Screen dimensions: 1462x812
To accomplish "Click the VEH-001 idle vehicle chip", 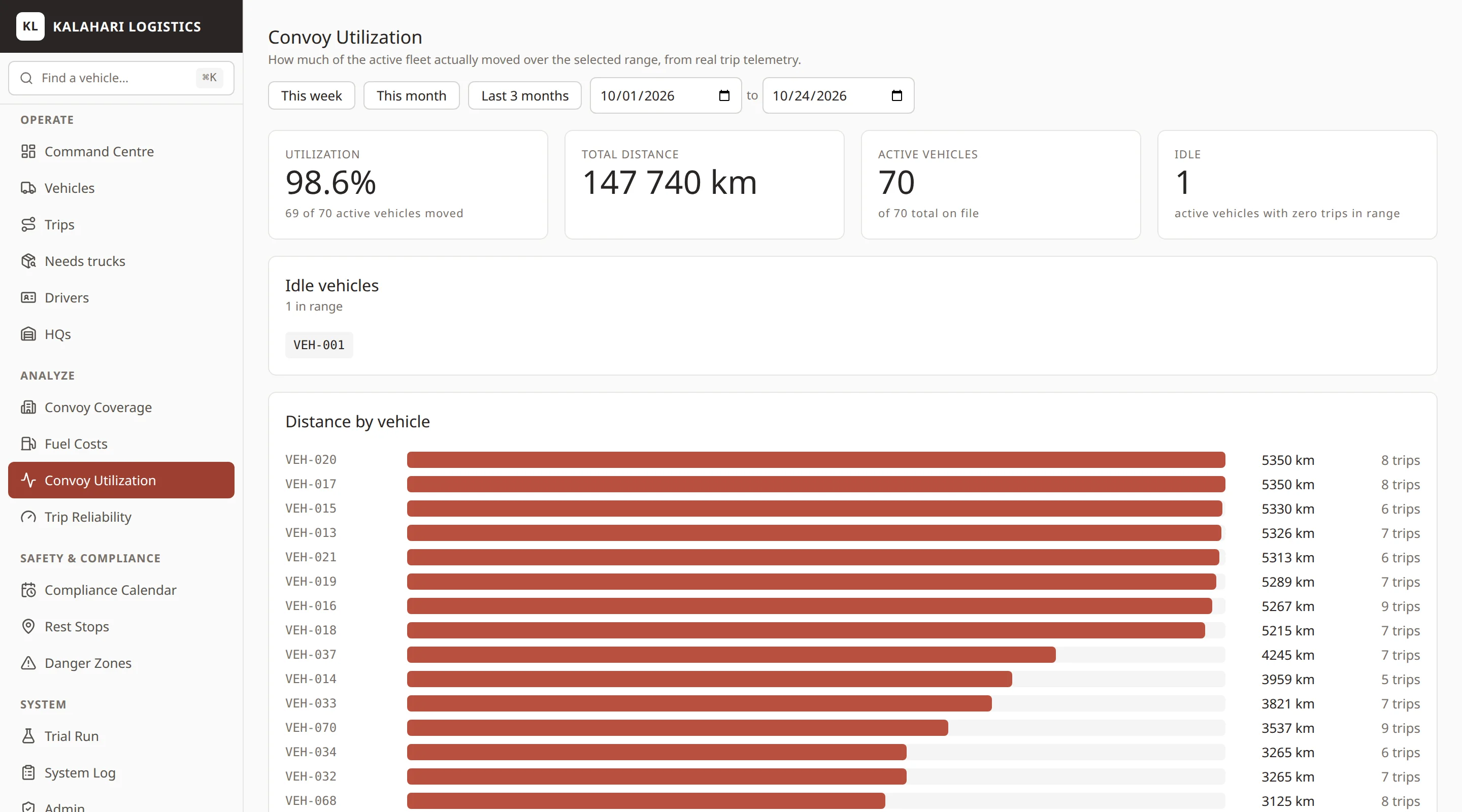I will coord(319,345).
